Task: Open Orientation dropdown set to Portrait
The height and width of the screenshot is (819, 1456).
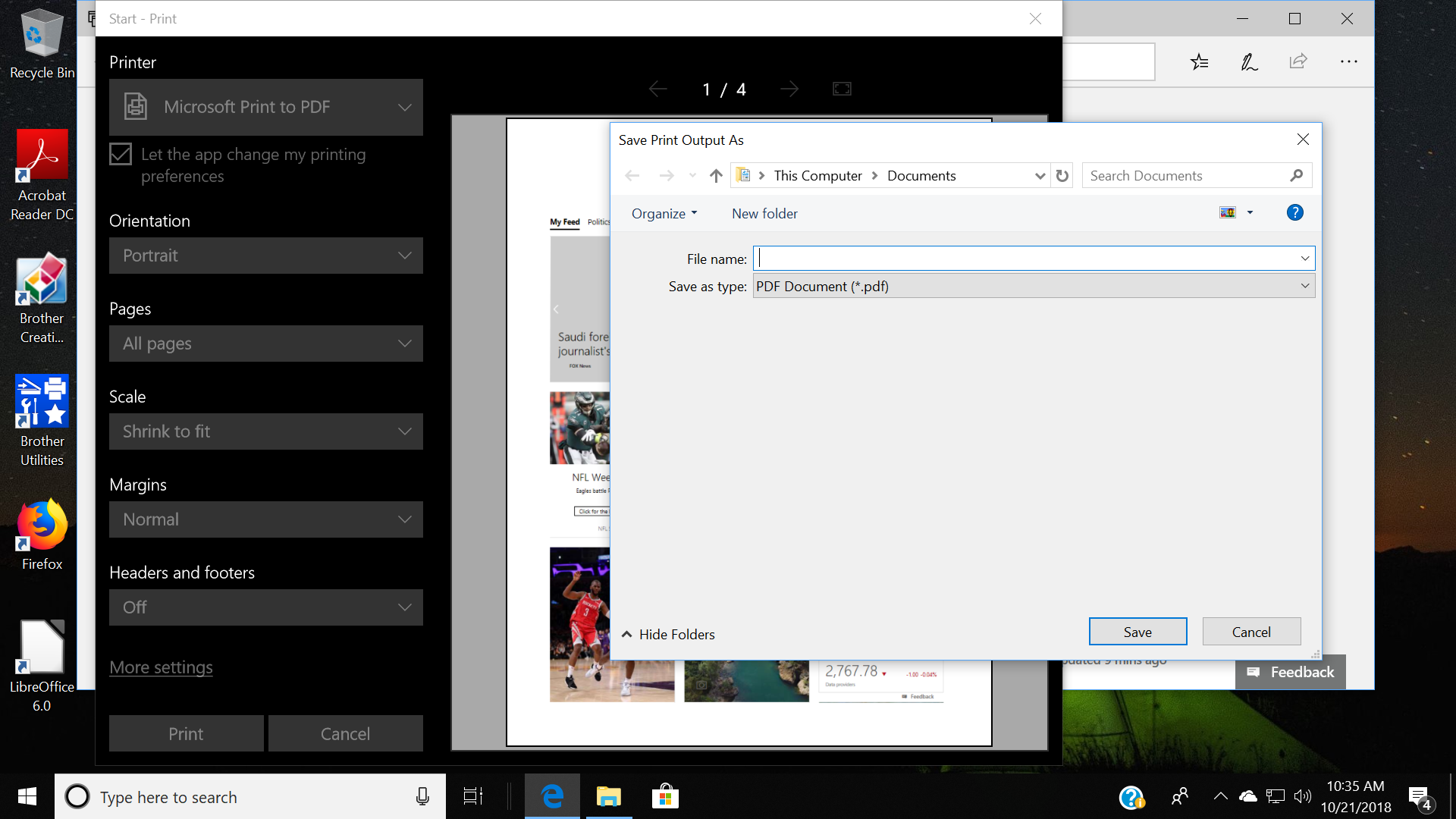Action: (x=266, y=256)
